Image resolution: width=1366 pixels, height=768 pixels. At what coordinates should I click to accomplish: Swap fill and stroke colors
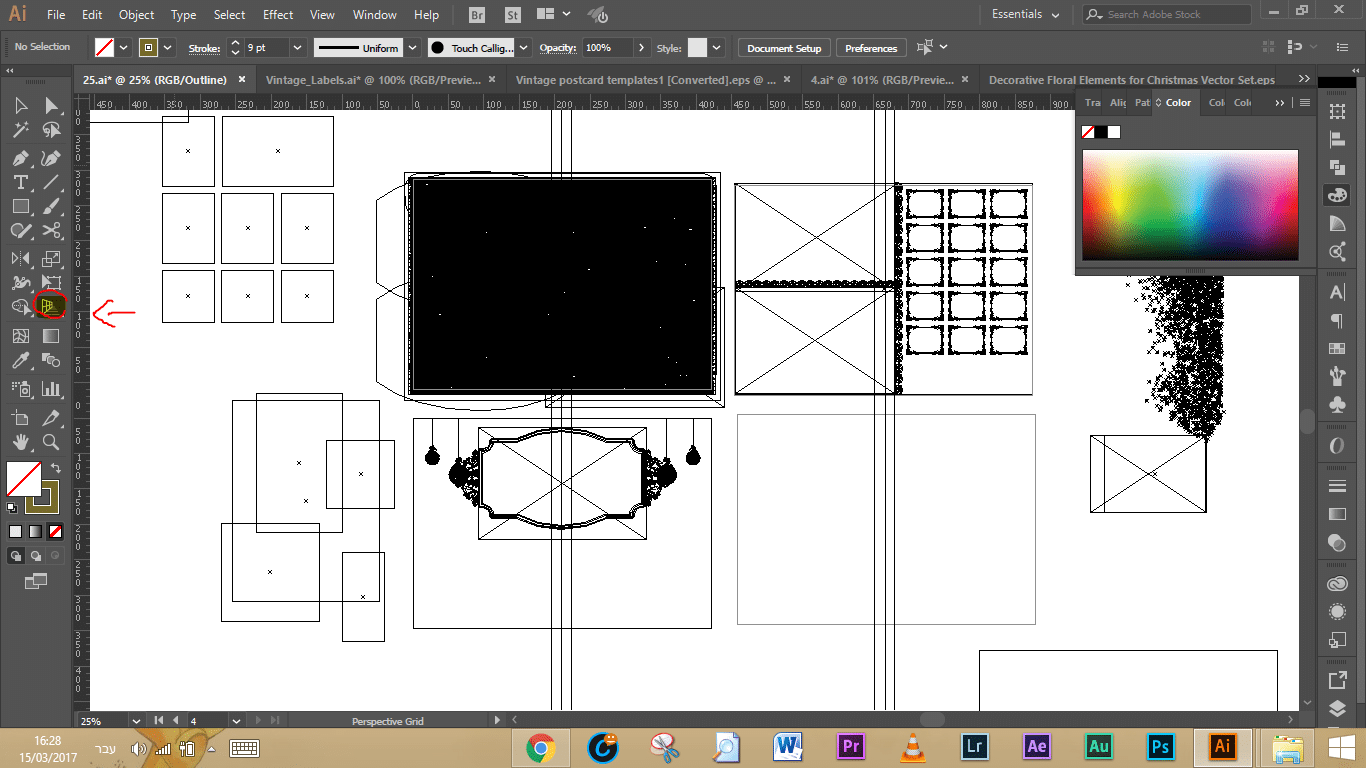coord(58,467)
